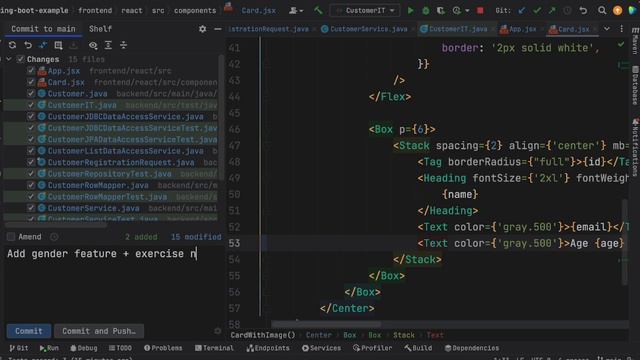The width and height of the screenshot is (640, 360).
Task: Open the Problems tool window
Action: pos(163,348)
